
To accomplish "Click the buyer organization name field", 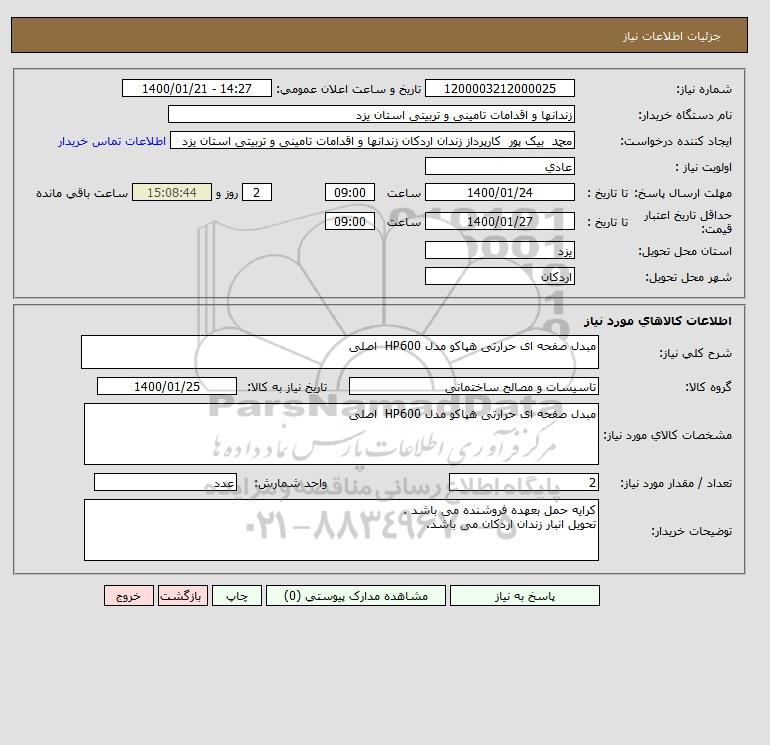I will tap(371, 114).
